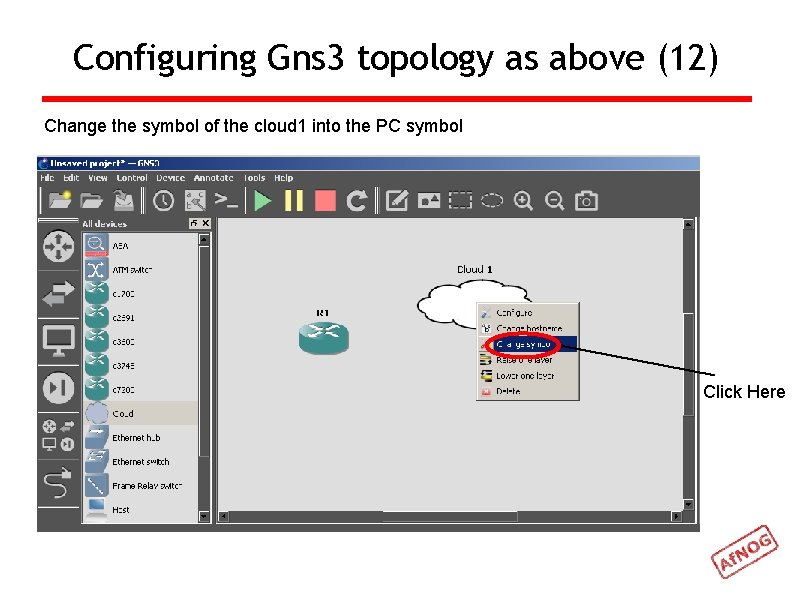794x595 pixels.
Task: Open the View menu
Action: [98, 178]
